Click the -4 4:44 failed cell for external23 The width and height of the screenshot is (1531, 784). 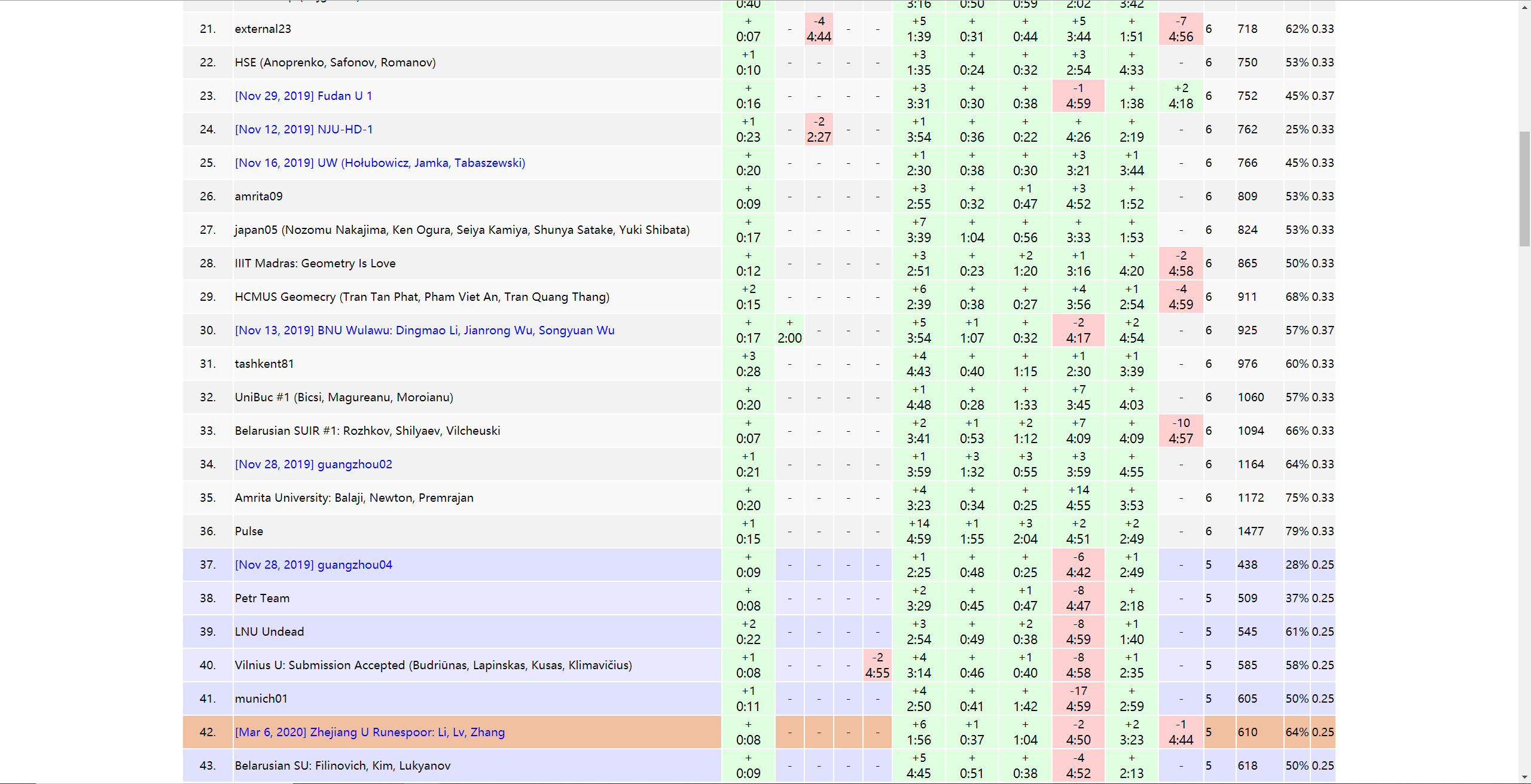[x=819, y=29]
